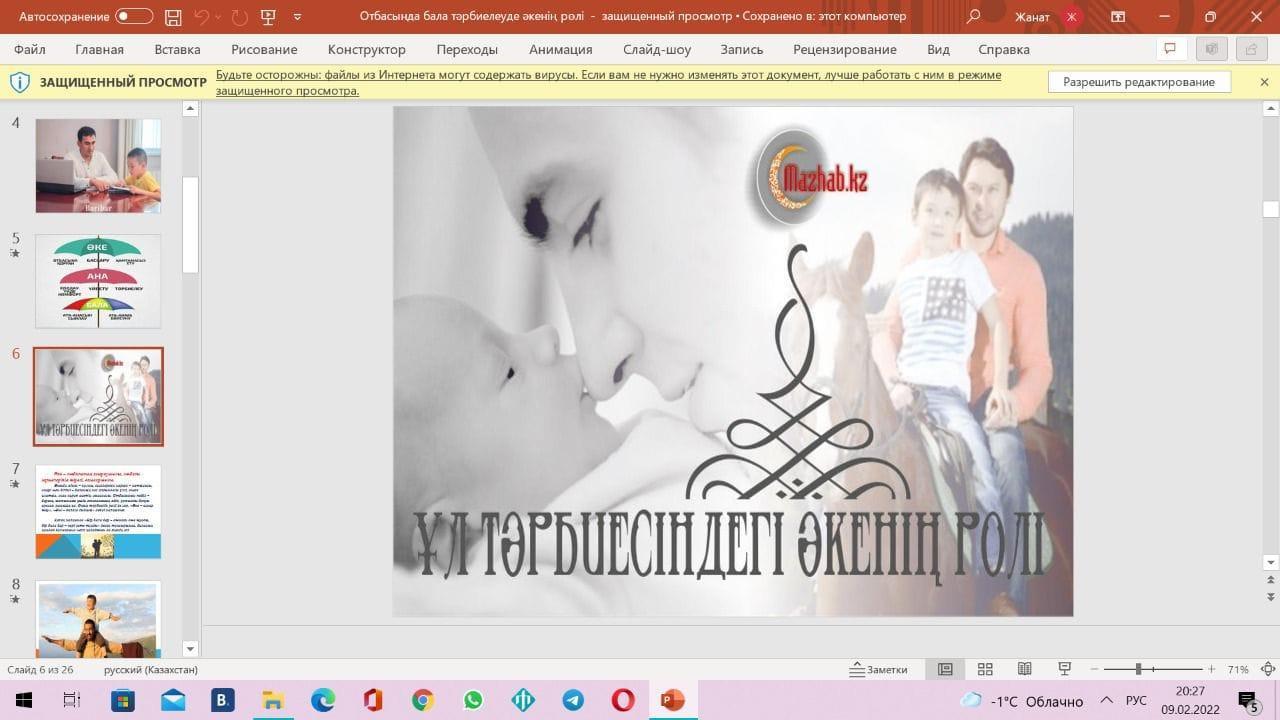Viewport: 1280px width, 720px height.
Task: Select slide 7 text thumbnail
Action: (x=98, y=511)
